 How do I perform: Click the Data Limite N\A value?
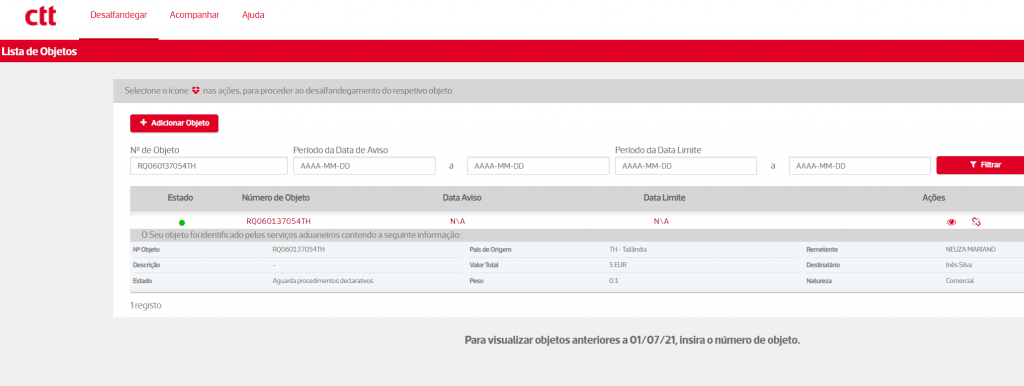pyautogui.click(x=661, y=221)
